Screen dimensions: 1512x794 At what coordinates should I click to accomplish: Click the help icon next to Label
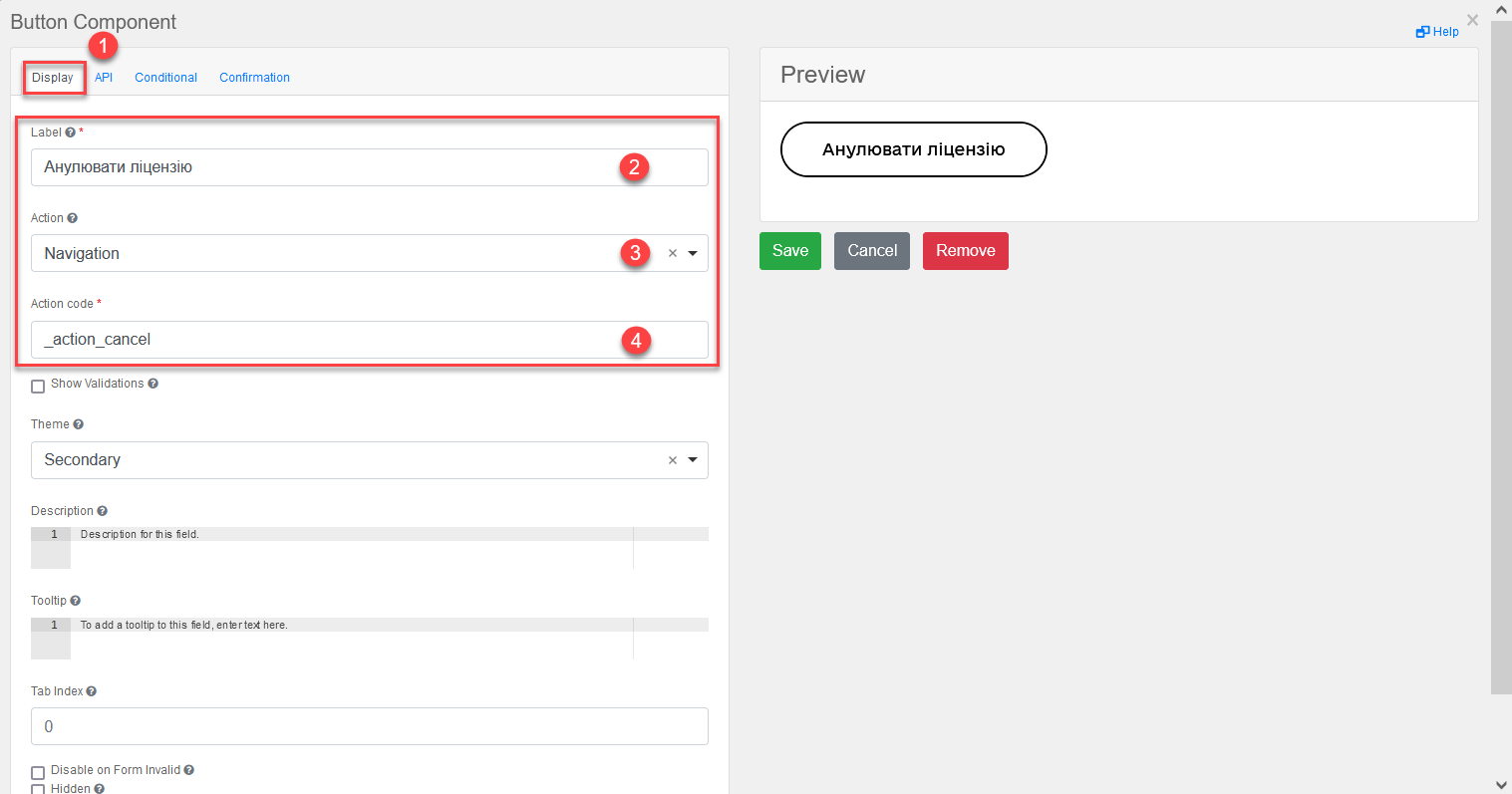70,132
